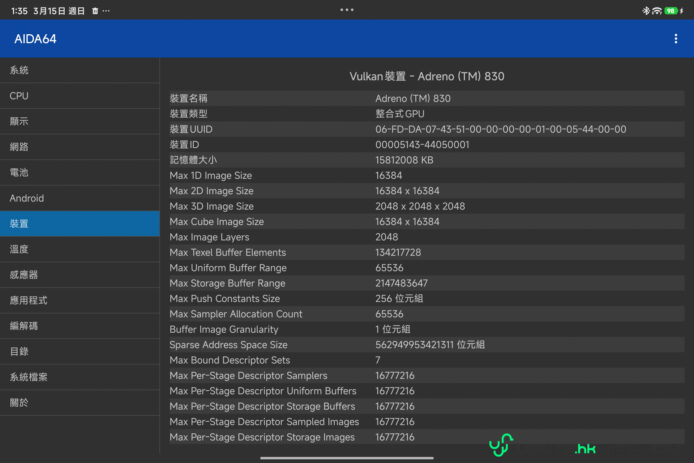Go to 顯示 display info
The image size is (694, 463).
tap(80, 121)
